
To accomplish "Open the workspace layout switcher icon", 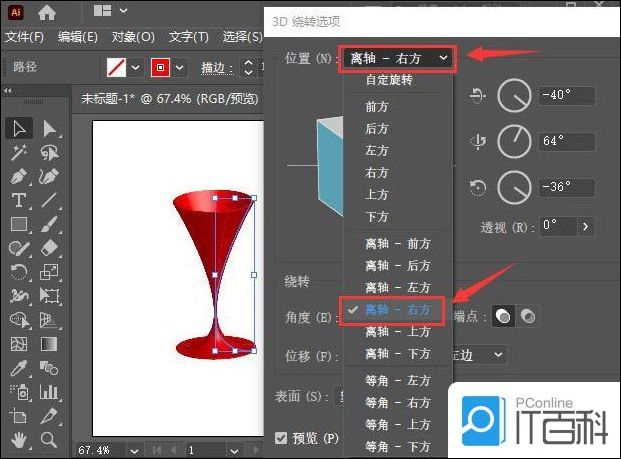I will click(102, 11).
